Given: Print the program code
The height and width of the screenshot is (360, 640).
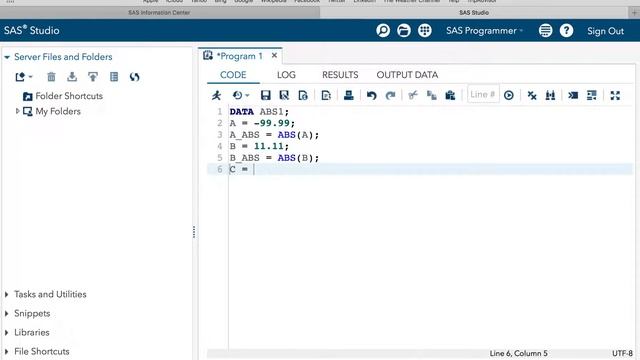Looking at the screenshot, I should (x=349, y=96).
